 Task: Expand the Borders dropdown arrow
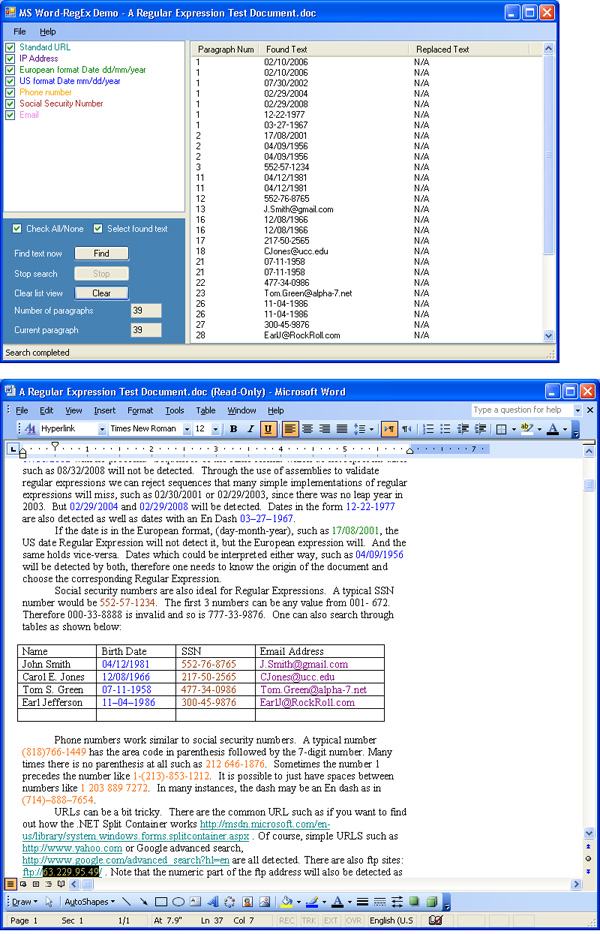(x=513, y=429)
